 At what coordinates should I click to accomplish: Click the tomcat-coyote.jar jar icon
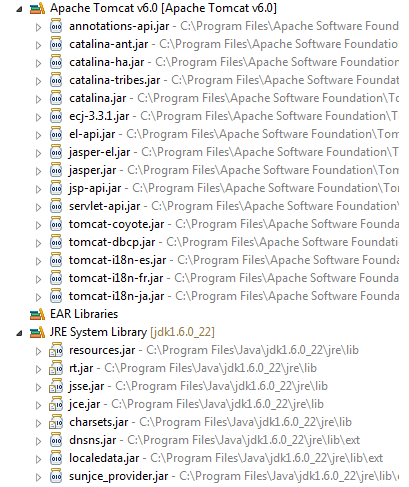[56, 224]
